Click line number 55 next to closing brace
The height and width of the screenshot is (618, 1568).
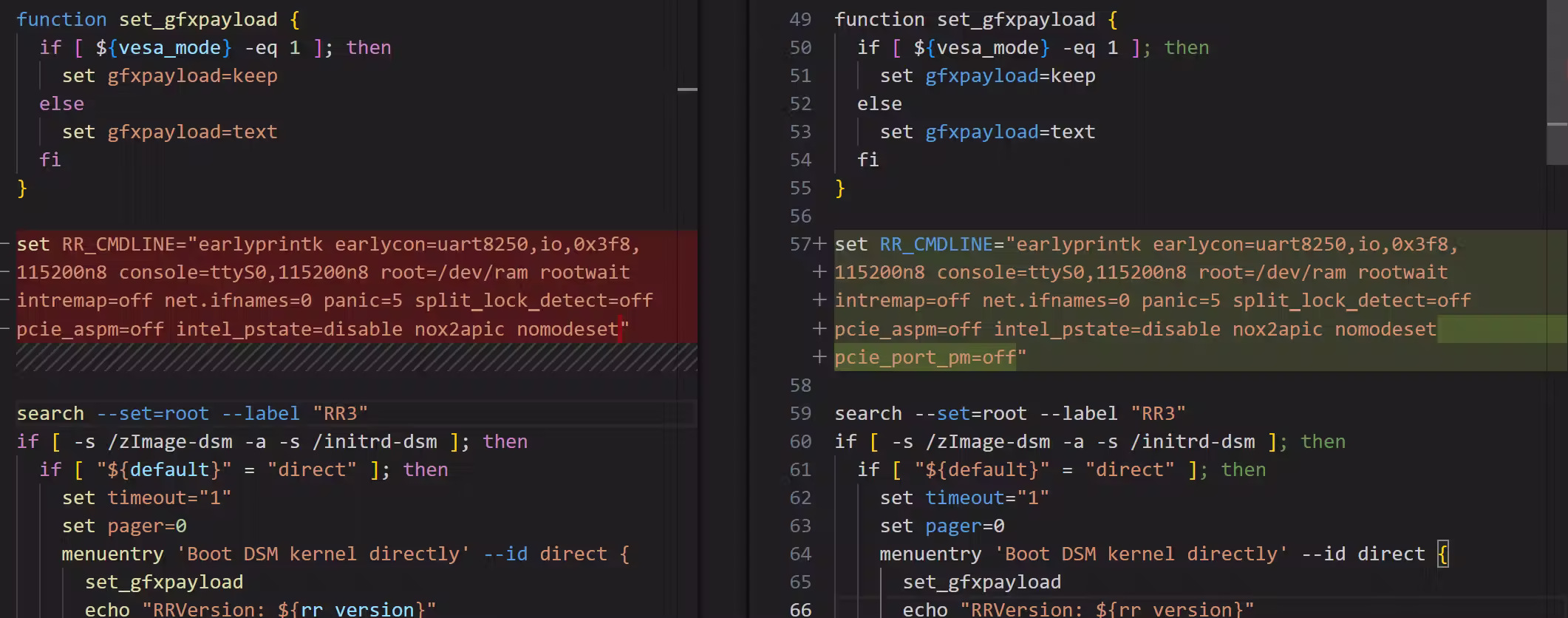click(x=800, y=188)
